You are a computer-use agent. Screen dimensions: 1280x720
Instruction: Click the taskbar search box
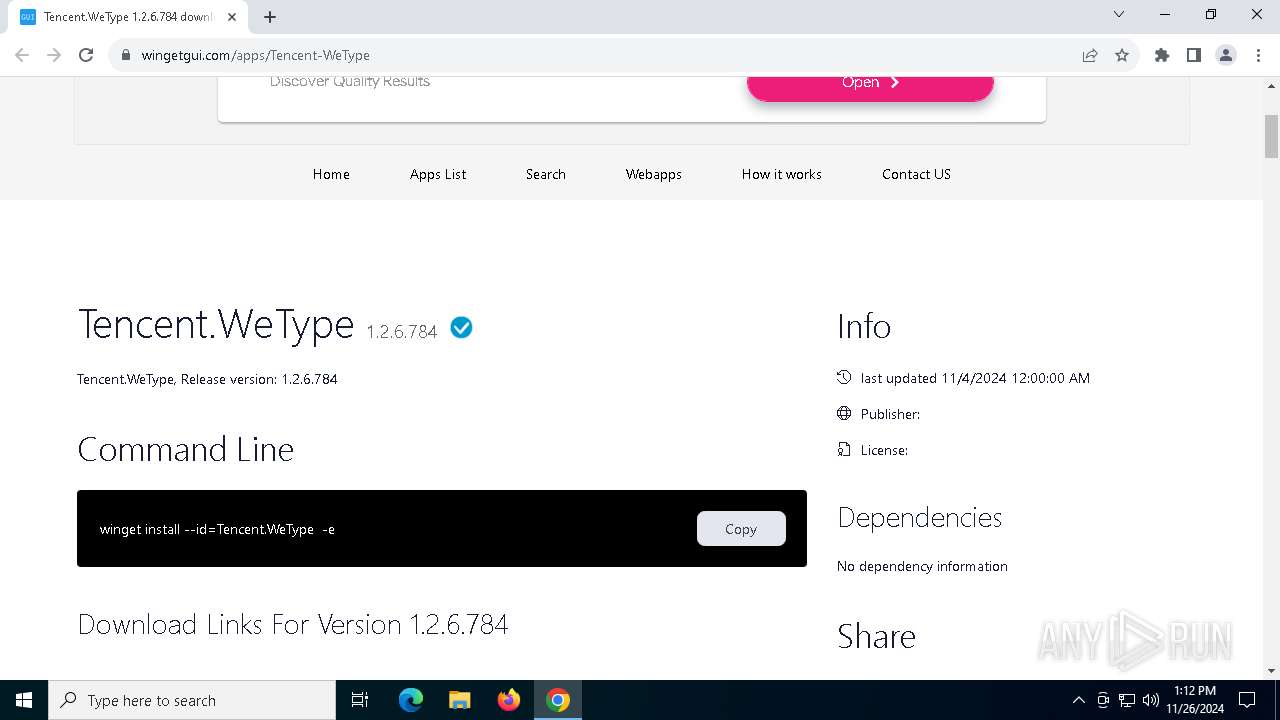[x=192, y=700]
